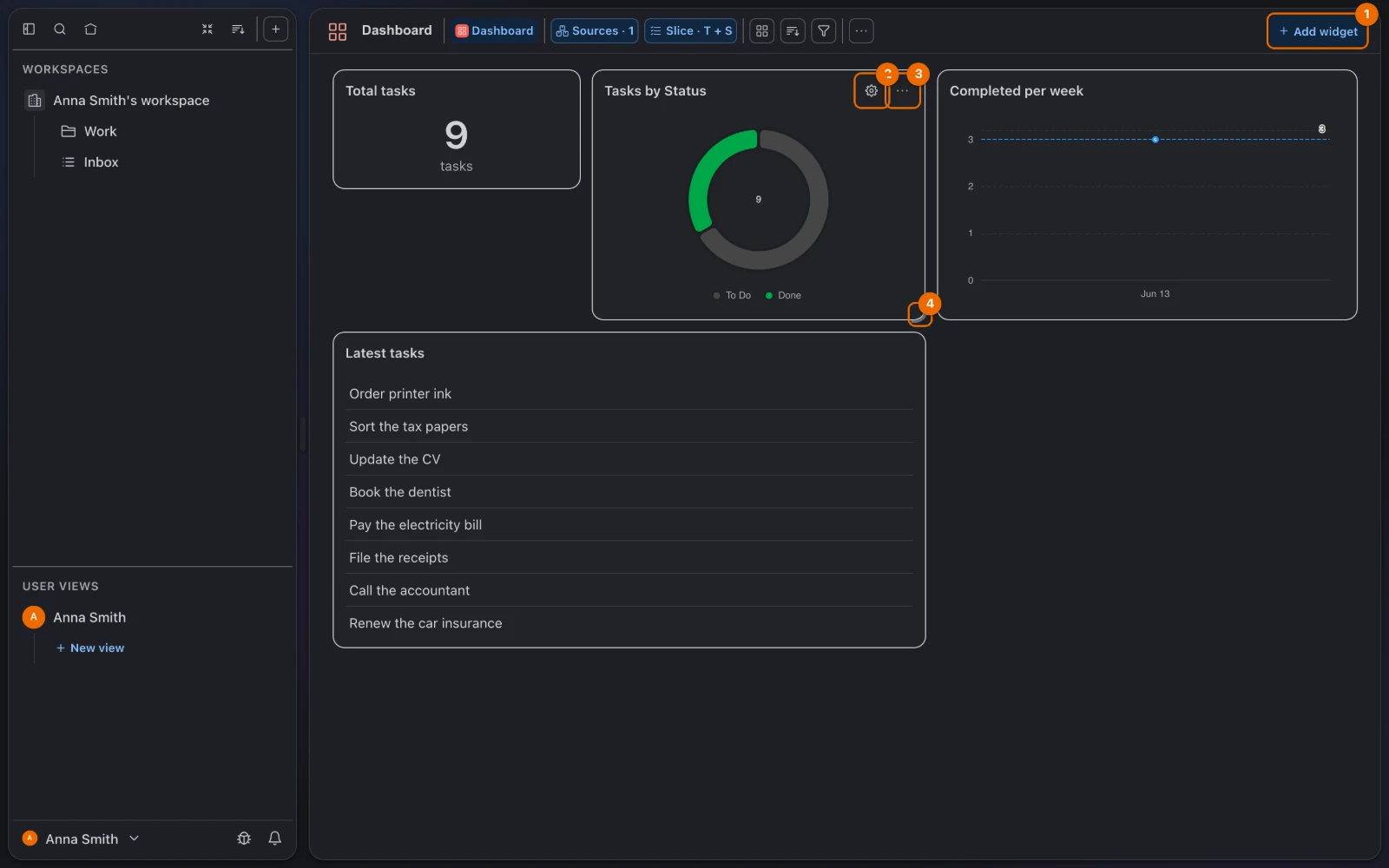Click the data point on Completed per week

(1155, 140)
